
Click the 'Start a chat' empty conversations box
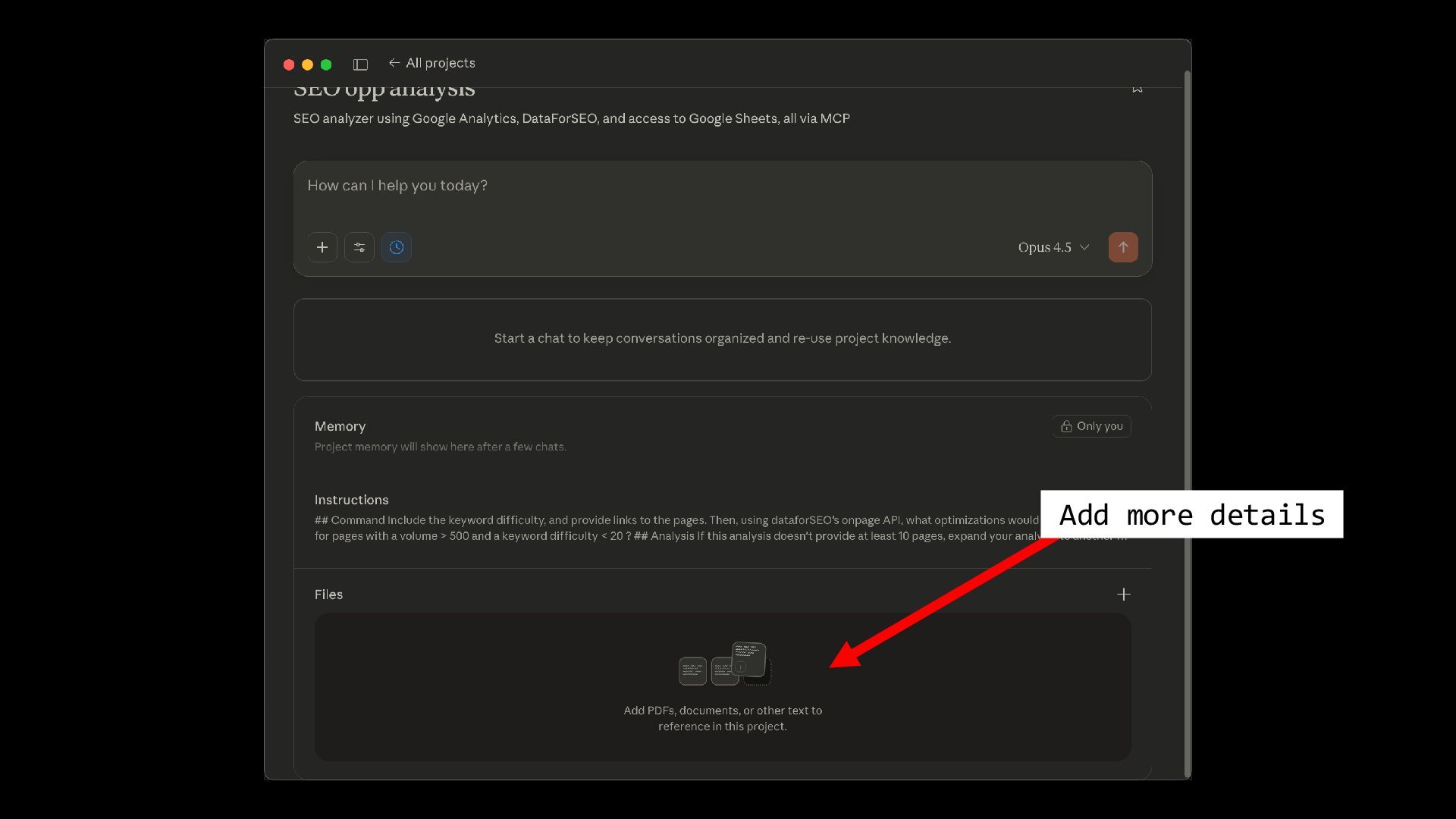(722, 339)
